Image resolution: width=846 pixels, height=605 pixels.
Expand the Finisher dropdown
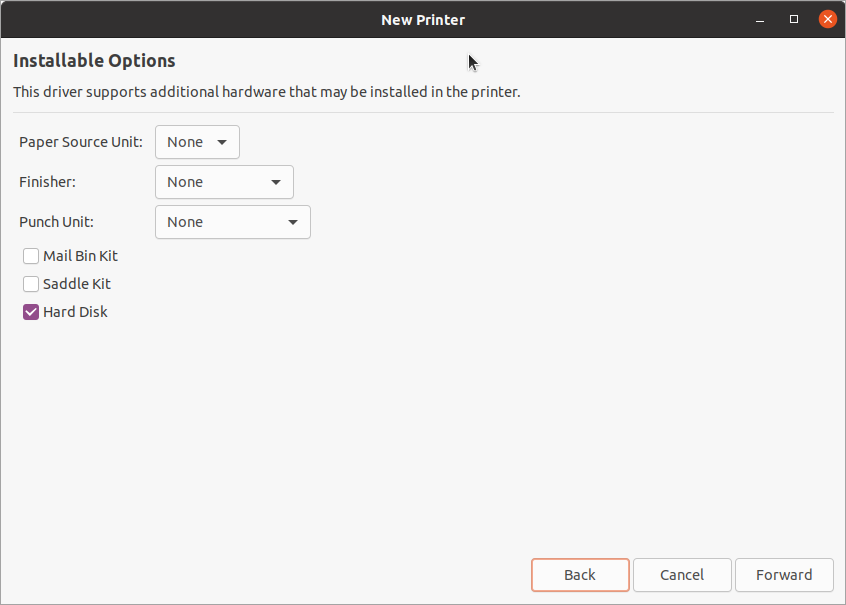tap(224, 182)
